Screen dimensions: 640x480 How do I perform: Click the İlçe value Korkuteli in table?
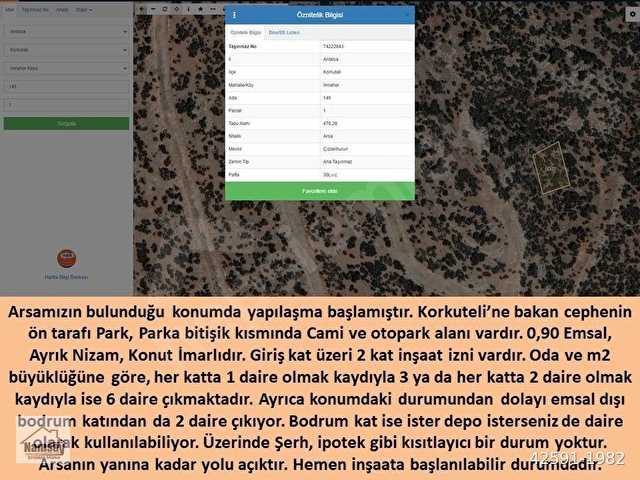(x=332, y=72)
